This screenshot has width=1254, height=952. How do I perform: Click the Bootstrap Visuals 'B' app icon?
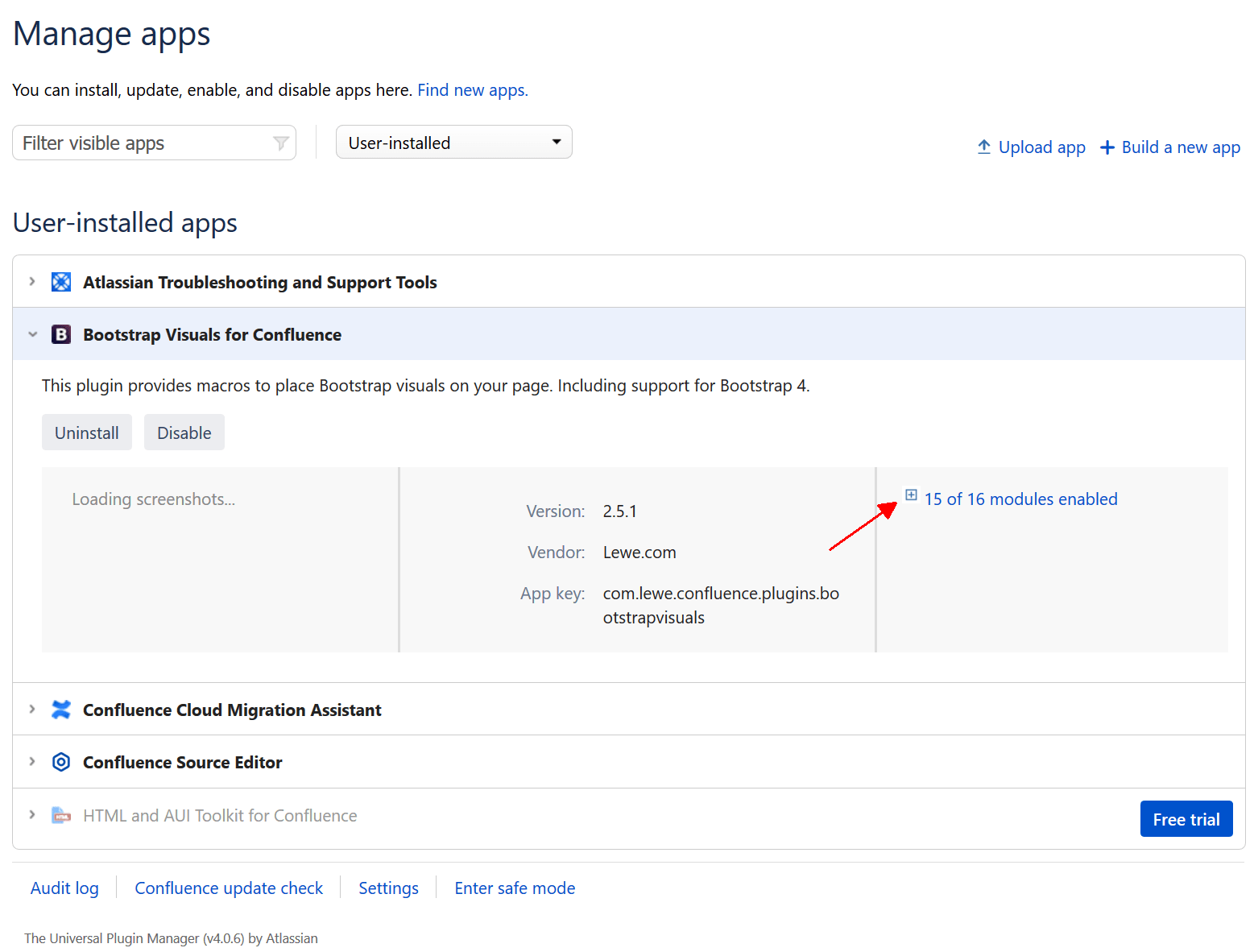coord(61,334)
